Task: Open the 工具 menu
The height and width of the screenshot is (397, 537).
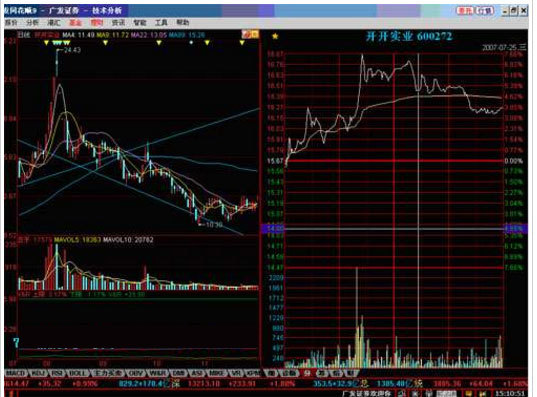Action: click(x=161, y=23)
